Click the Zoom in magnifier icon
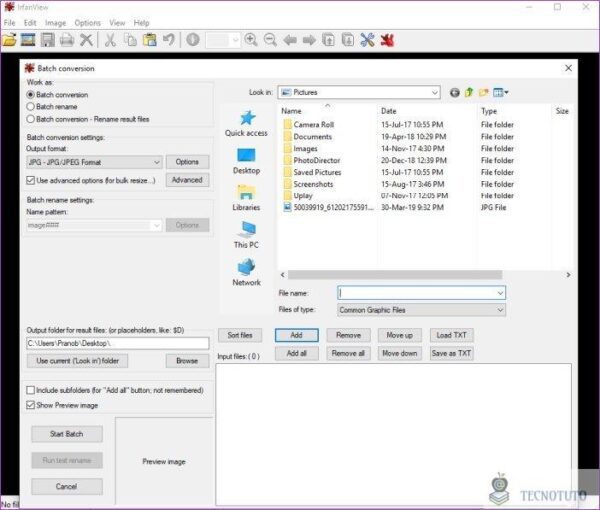Screen dimensions: 600x510 [x=251, y=40]
